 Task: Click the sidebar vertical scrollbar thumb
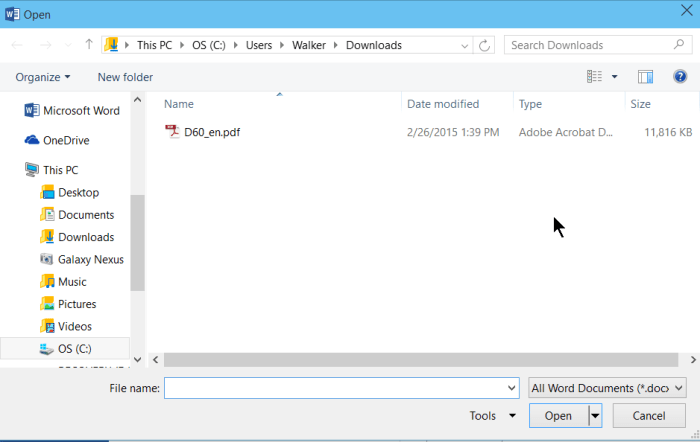138,243
